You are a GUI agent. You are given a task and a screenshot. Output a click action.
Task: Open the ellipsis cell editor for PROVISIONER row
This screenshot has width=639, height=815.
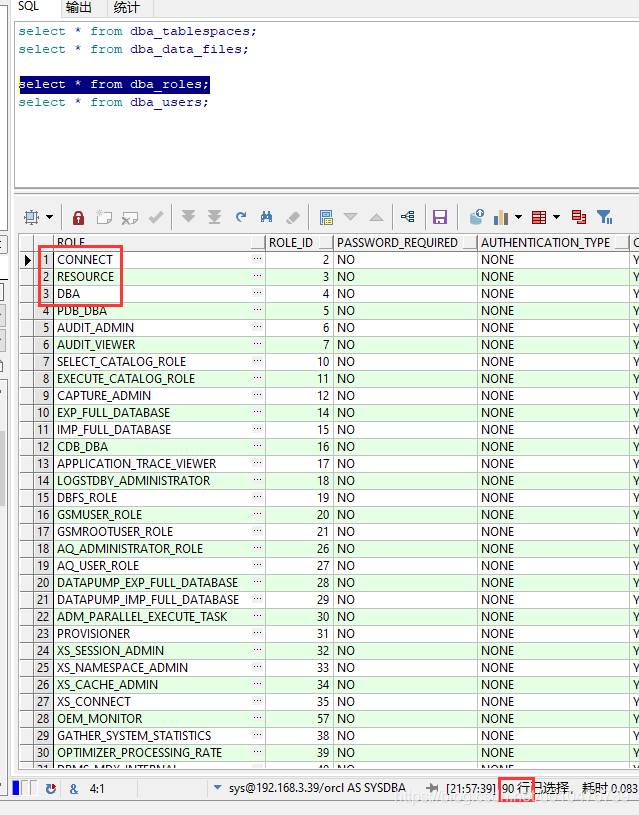[257, 633]
